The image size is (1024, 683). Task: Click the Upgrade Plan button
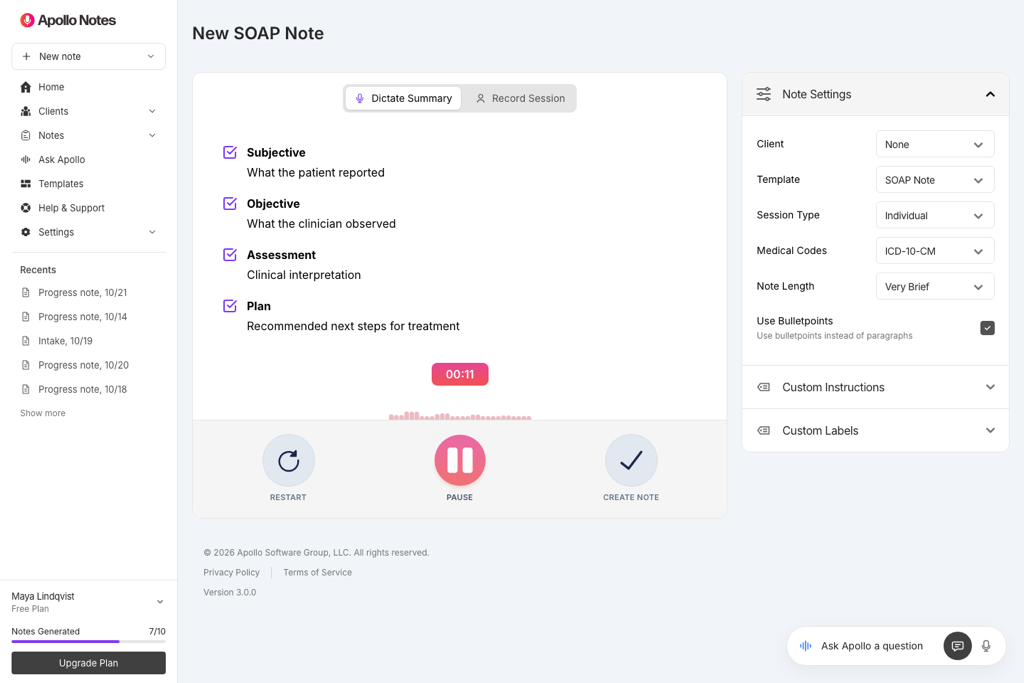(x=89, y=663)
